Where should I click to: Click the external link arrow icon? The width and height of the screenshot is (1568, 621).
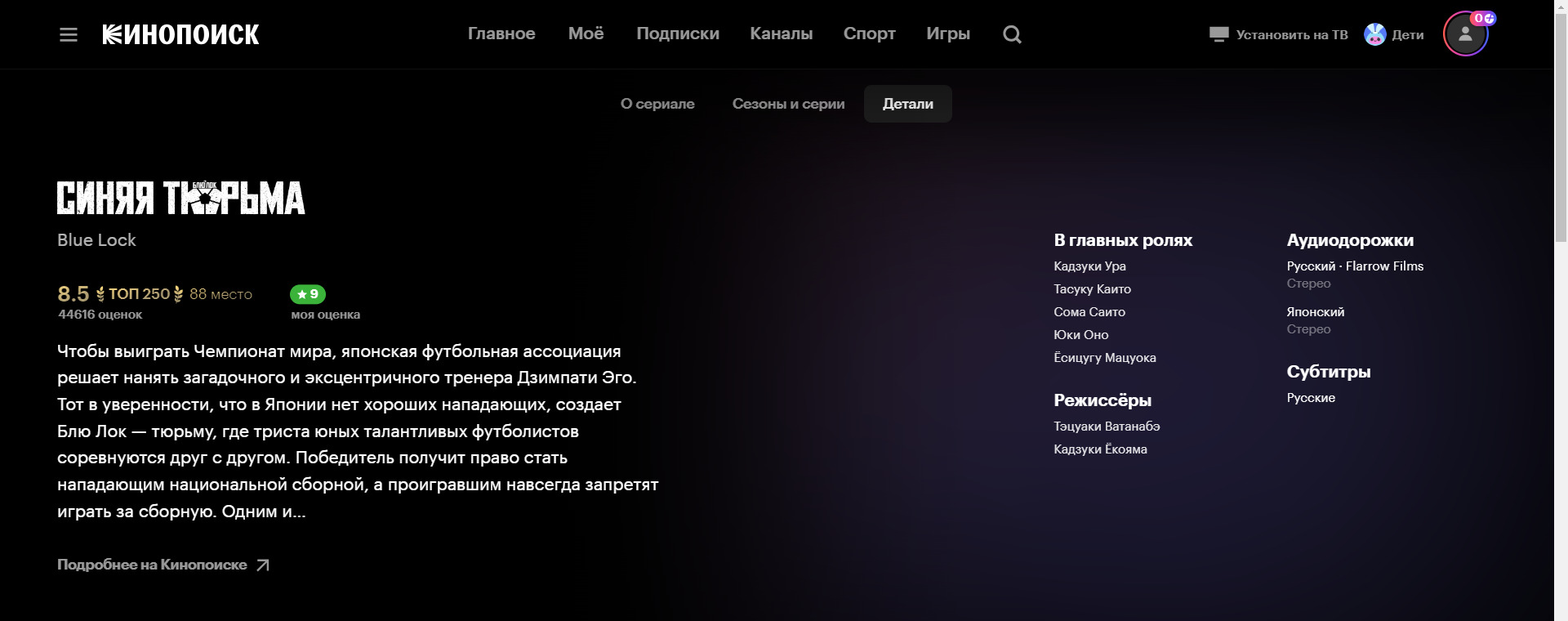[x=263, y=565]
